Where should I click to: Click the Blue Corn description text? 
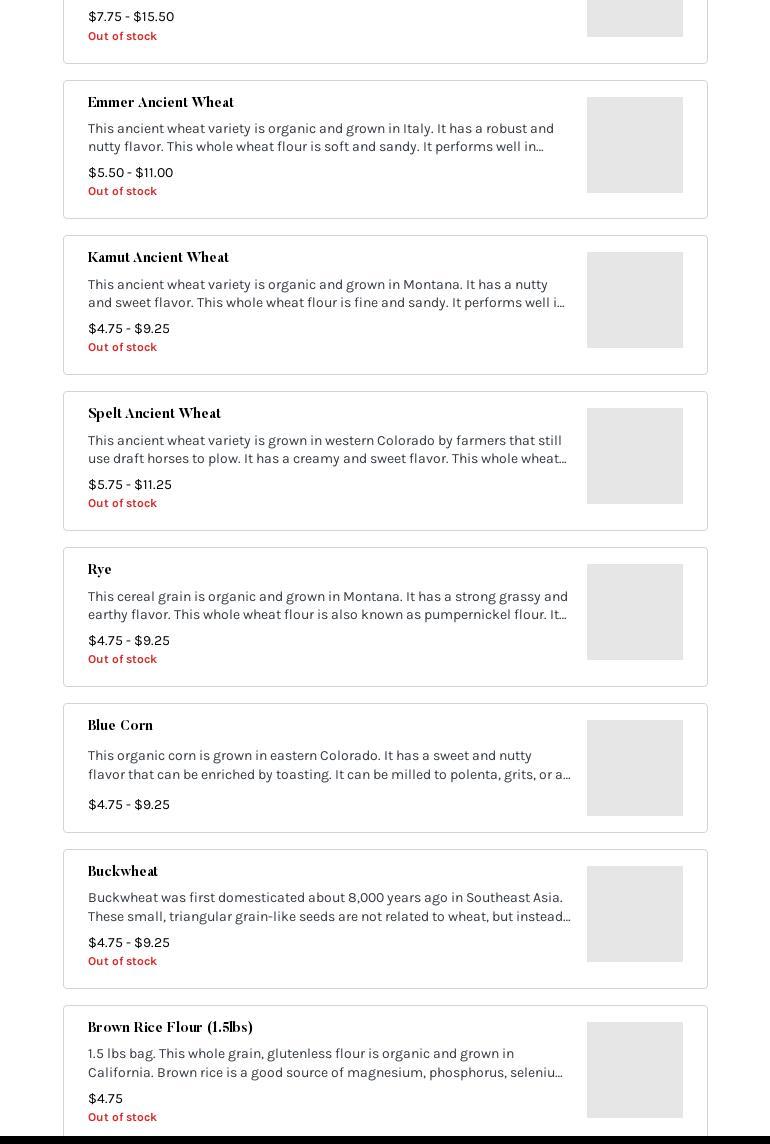328,765
